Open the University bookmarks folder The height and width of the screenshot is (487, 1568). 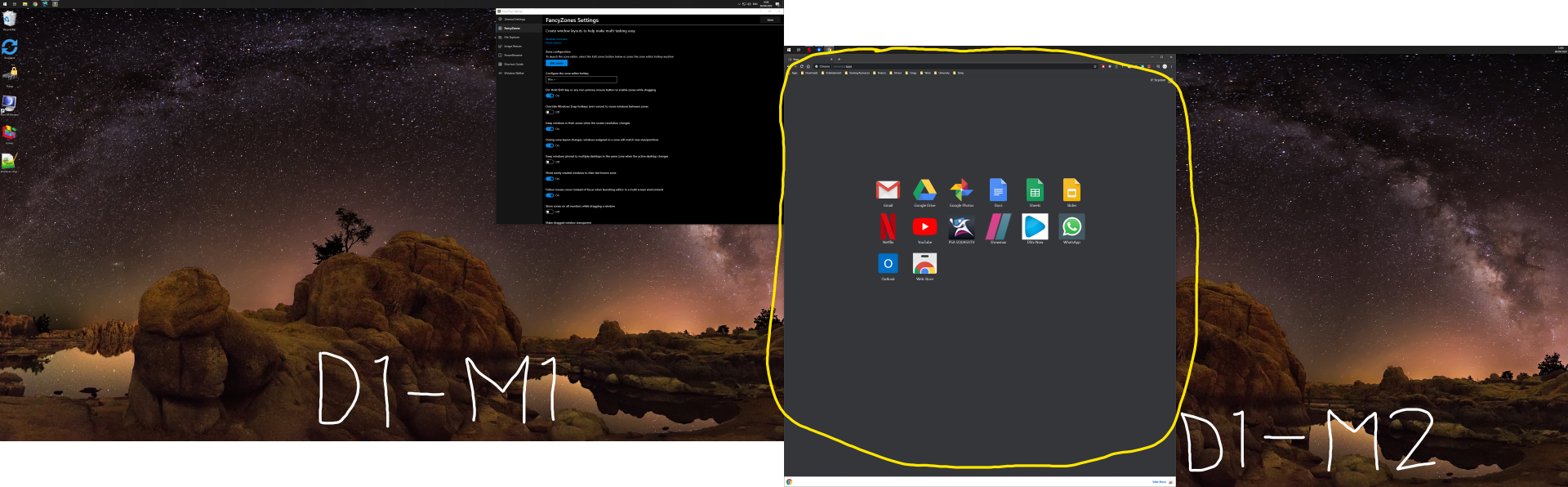pyautogui.click(x=942, y=73)
